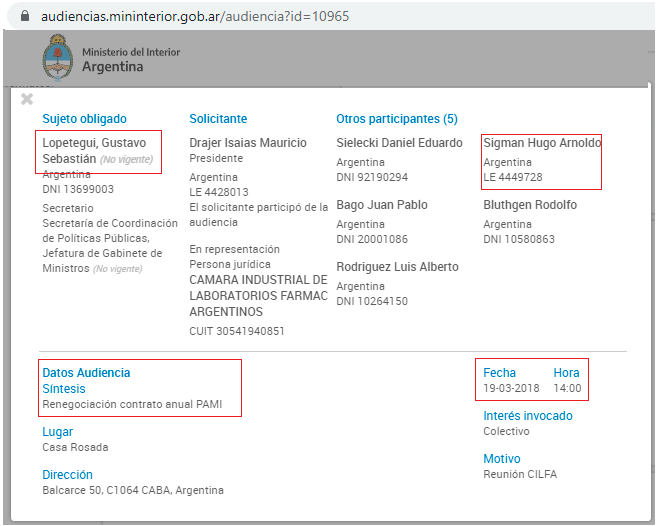Click CUIT 30541940851
The image size is (657, 526).
pos(237,331)
